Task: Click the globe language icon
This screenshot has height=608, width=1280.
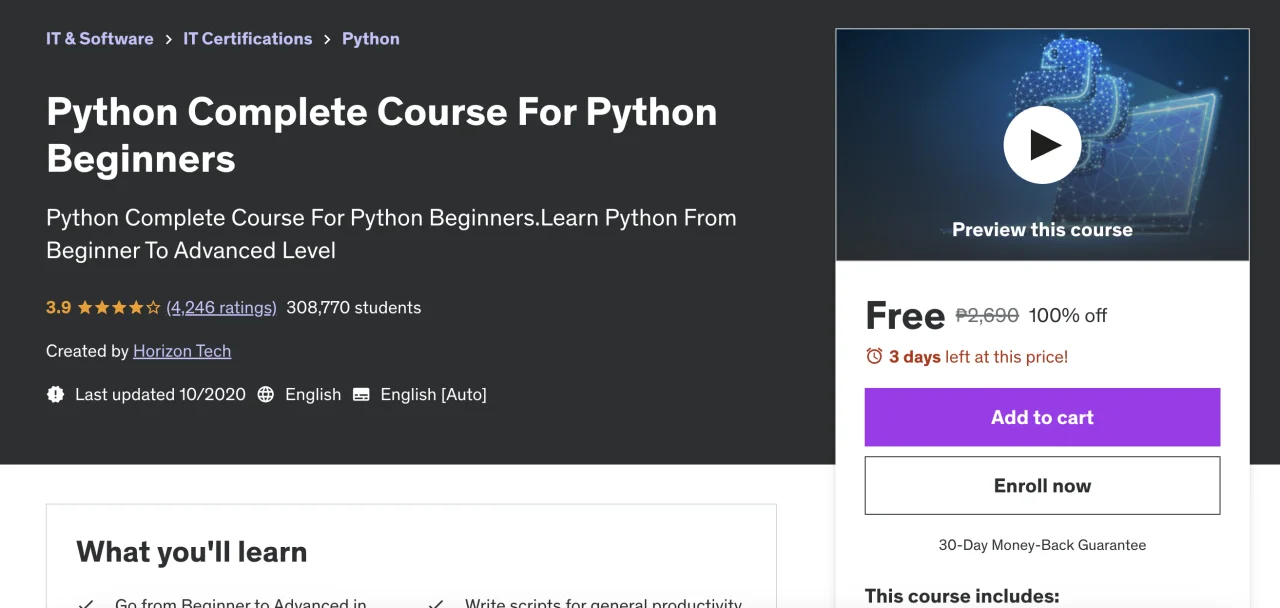Action: pyautogui.click(x=266, y=394)
